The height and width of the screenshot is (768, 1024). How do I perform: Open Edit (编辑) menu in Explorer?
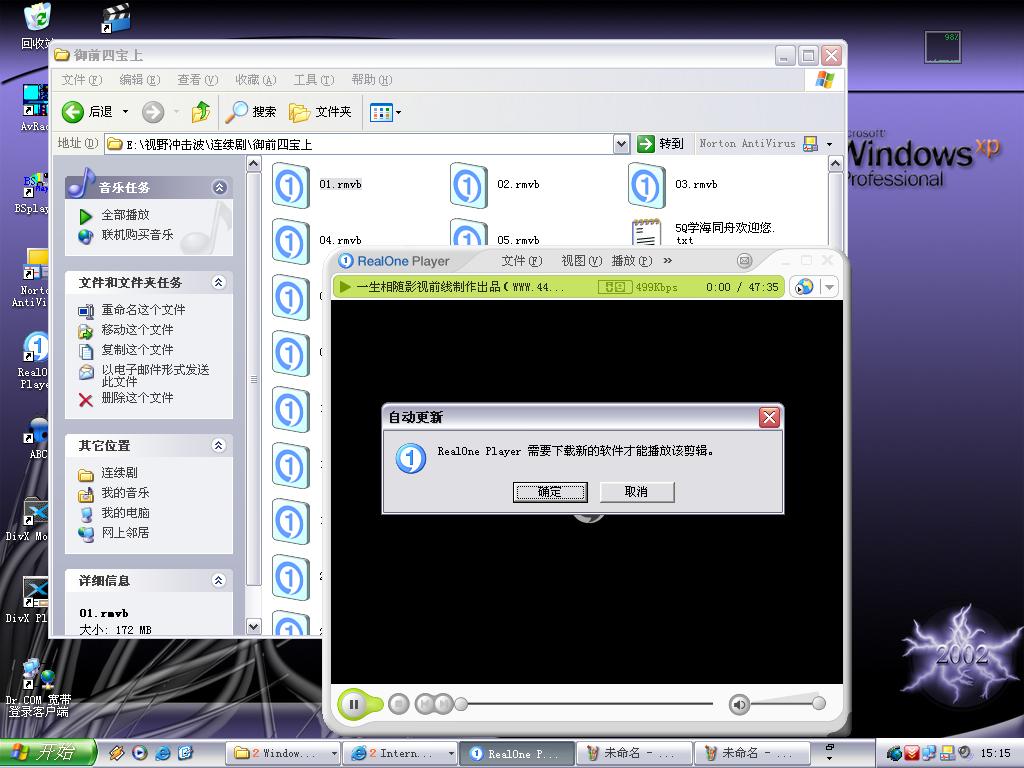pyautogui.click(x=140, y=80)
